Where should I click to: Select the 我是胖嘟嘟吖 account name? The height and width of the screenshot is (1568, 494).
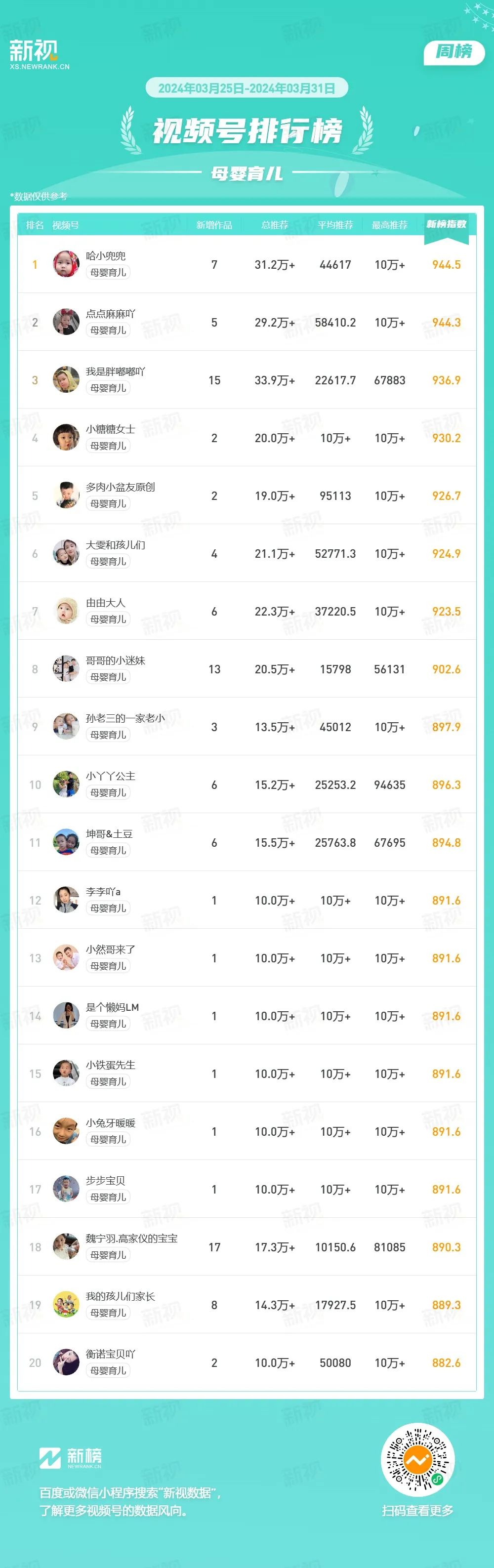(x=116, y=371)
